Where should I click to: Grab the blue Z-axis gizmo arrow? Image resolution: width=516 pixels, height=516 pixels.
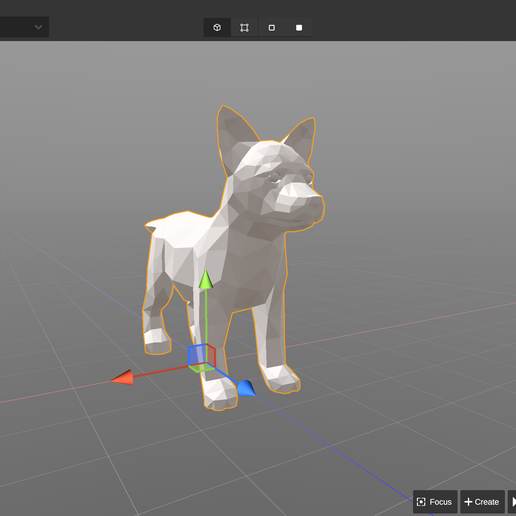(246, 388)
